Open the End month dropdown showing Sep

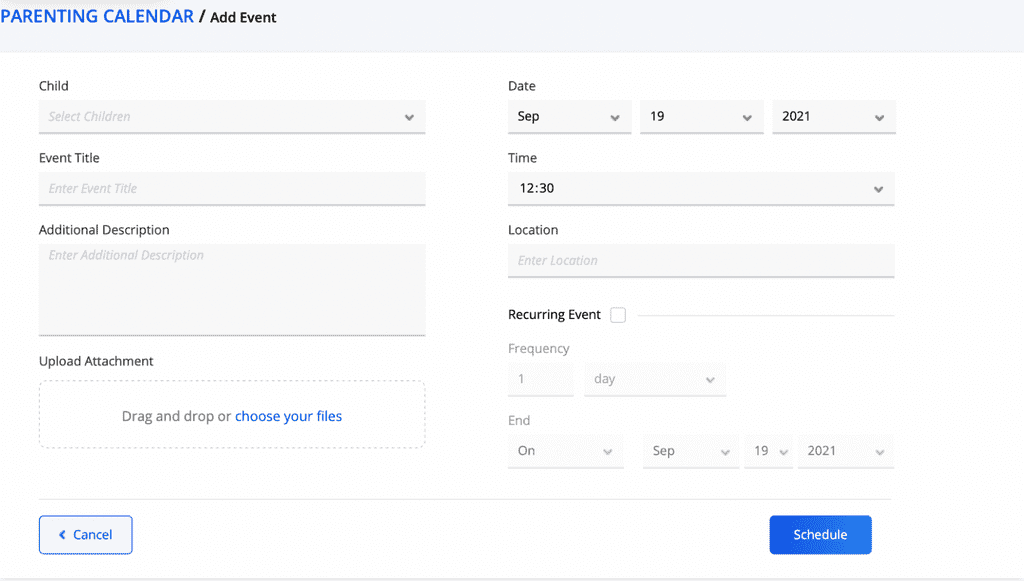[x=690, y=451]
